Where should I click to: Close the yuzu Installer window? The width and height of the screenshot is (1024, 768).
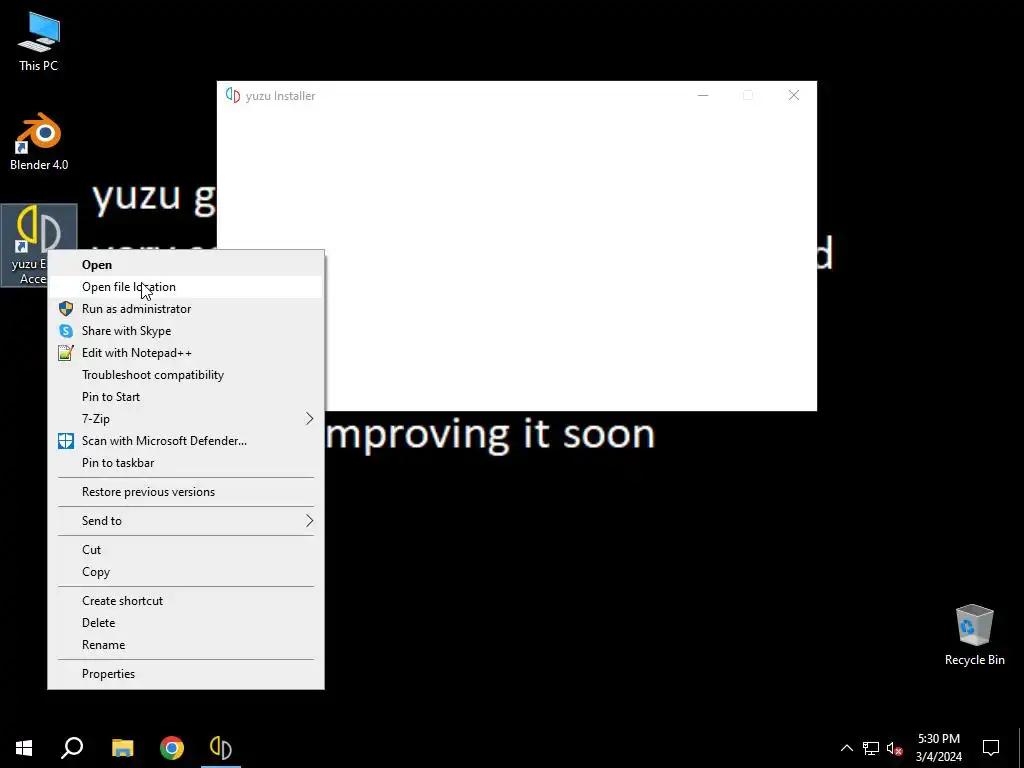tap(793, 95)
